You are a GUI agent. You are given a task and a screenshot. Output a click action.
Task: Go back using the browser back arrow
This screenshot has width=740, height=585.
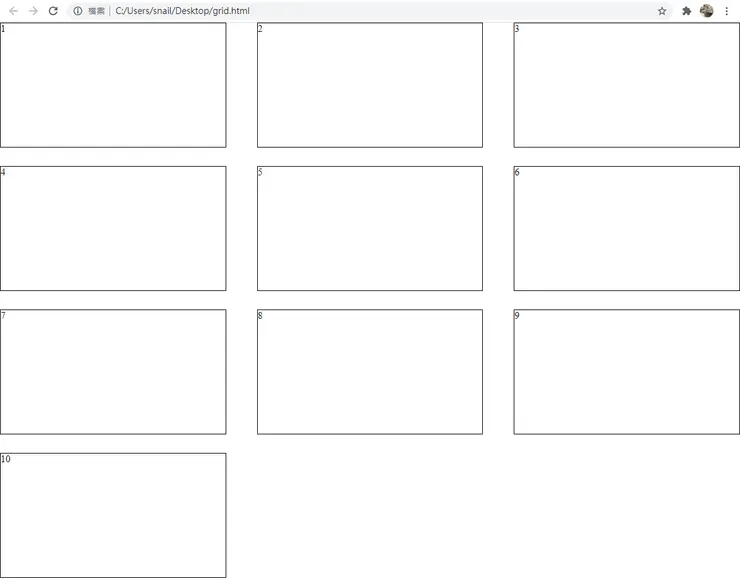tap(13, 11)
